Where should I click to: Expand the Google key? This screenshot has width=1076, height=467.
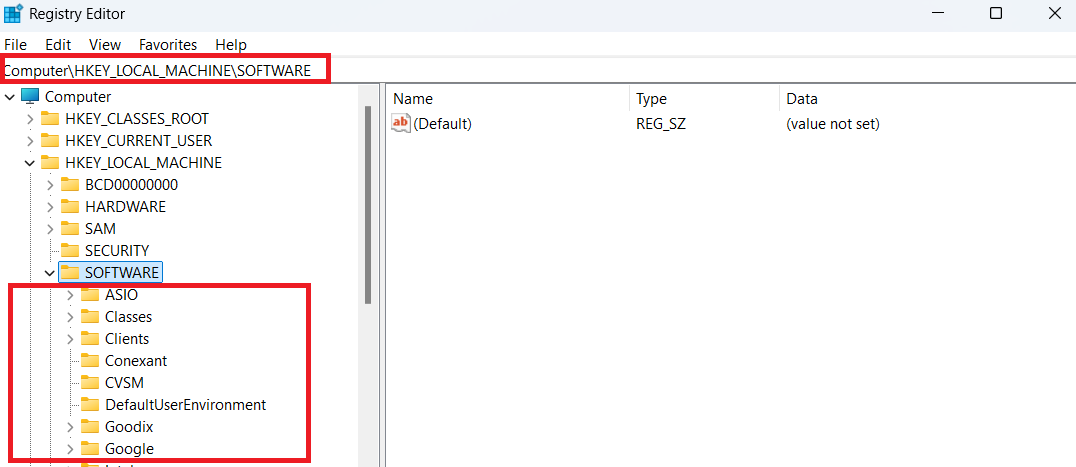click(70, 449)
